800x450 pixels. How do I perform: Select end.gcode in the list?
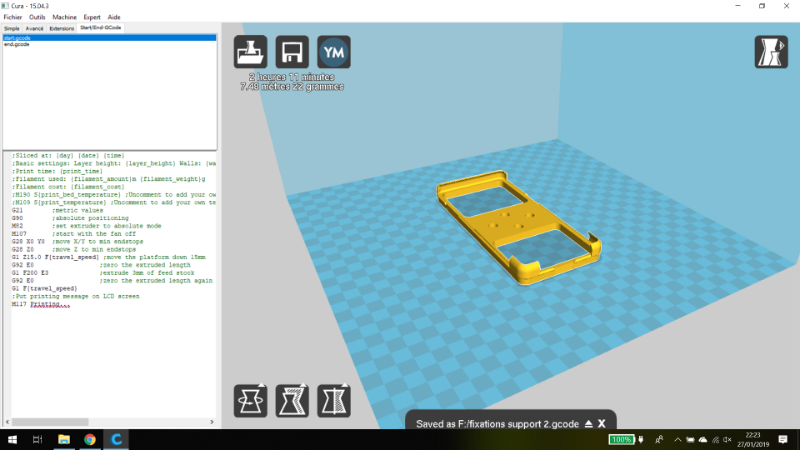tap(16, 45)
